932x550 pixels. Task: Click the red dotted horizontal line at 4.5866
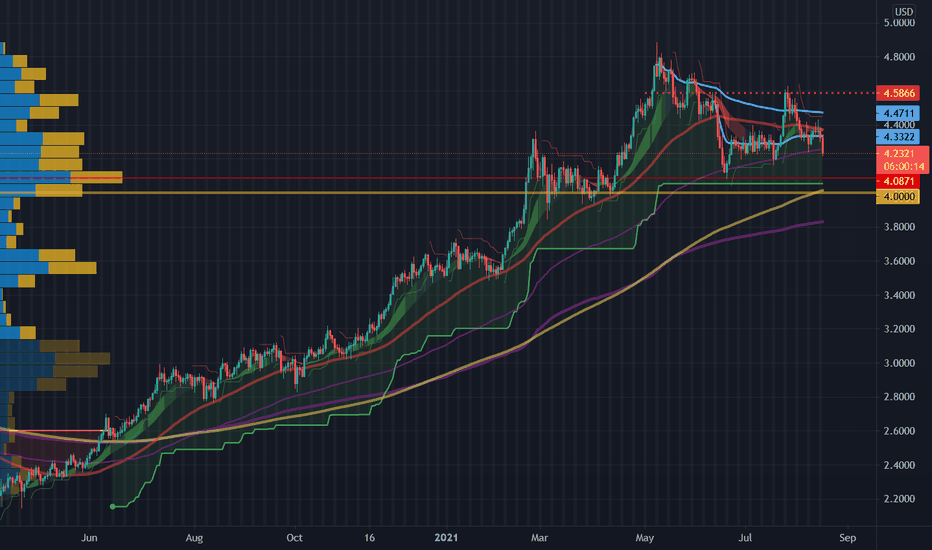pos(760,93)
